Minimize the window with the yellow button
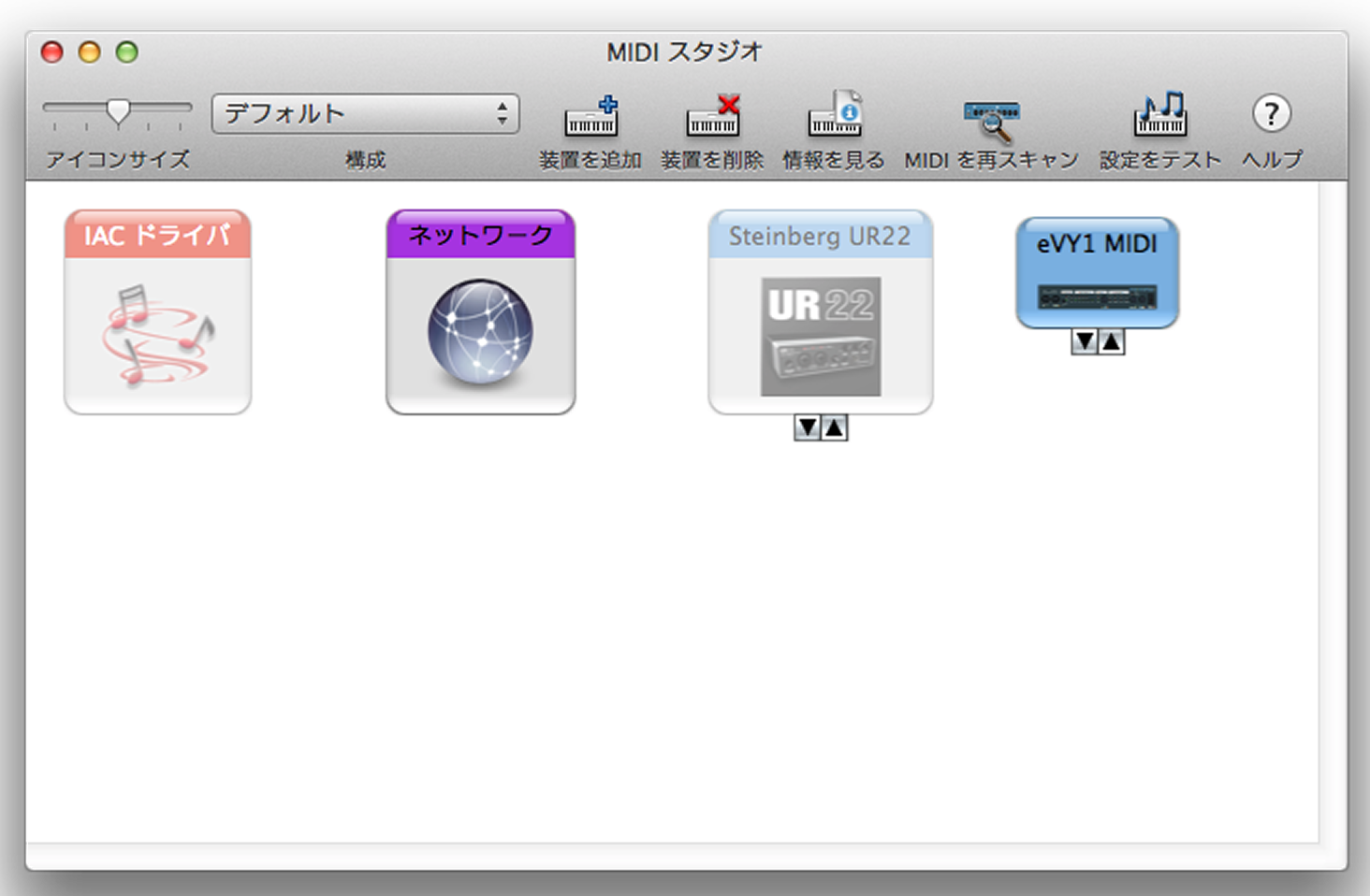Viewport: 1370px width, 896px height. pyautogui.click(x=90, y=52)
